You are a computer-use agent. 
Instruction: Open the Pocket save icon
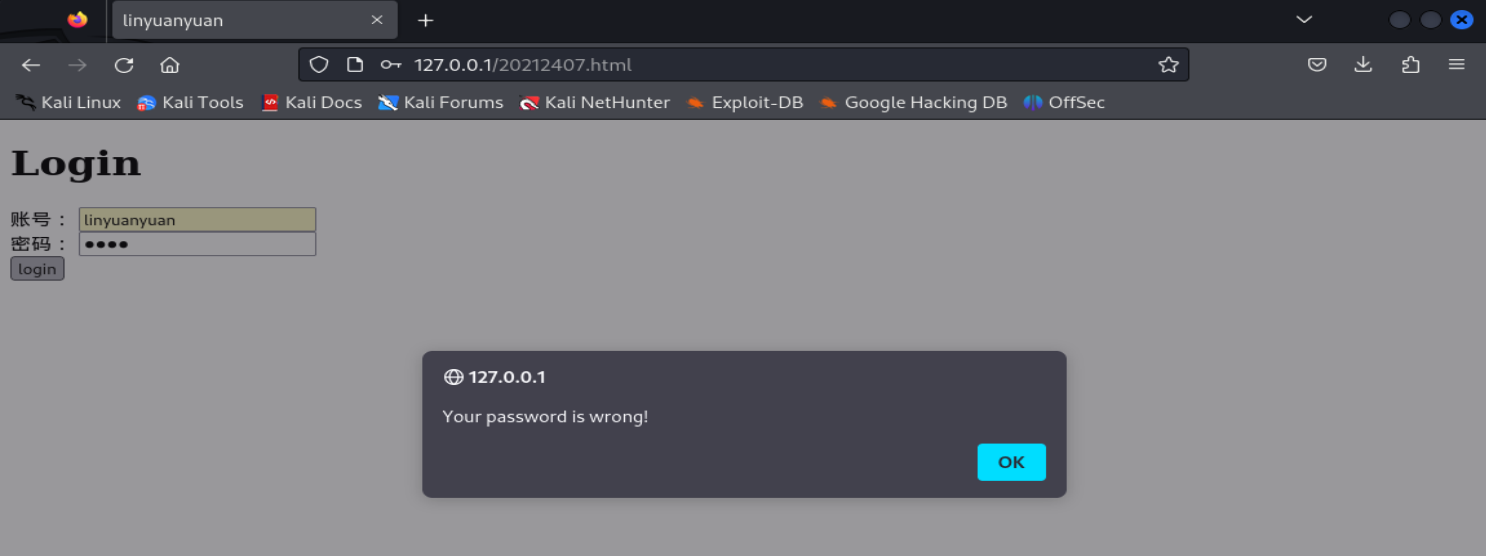pyautogui.click(x=1317, y=65)
